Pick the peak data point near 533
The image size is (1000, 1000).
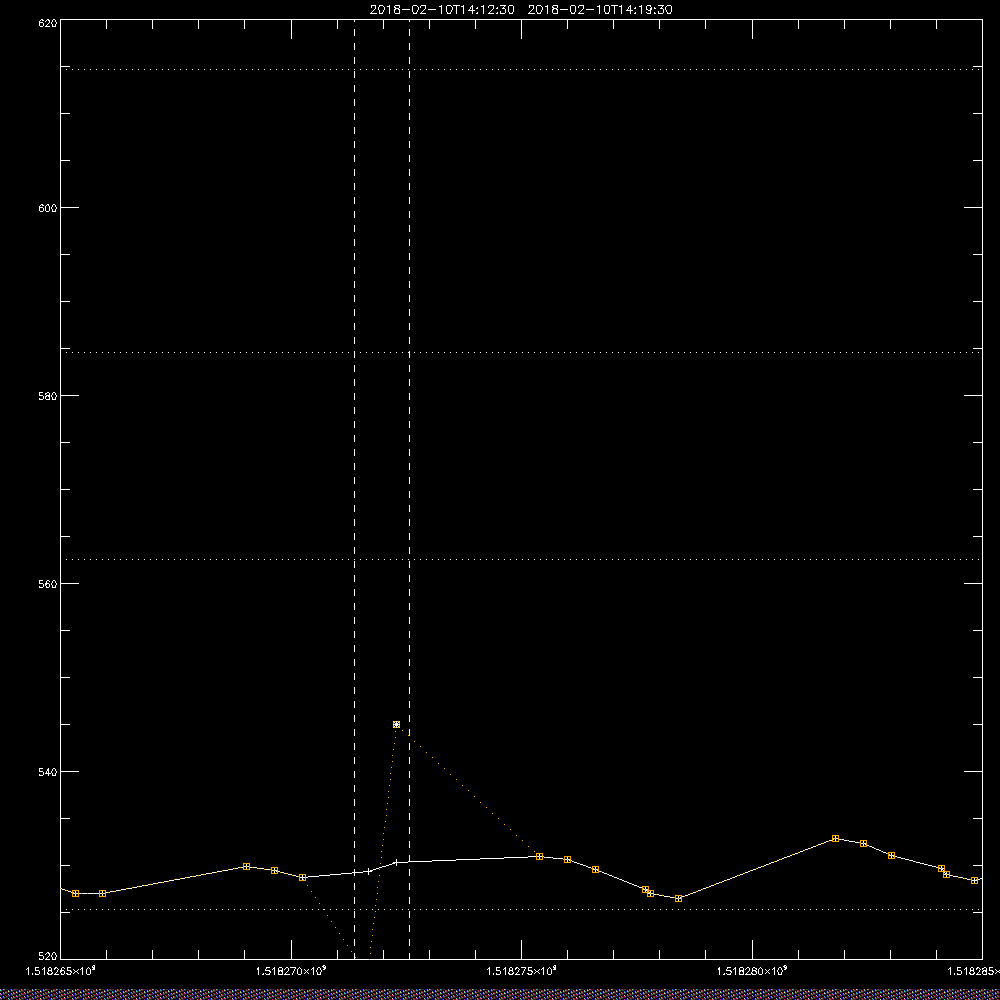[835, 839]
